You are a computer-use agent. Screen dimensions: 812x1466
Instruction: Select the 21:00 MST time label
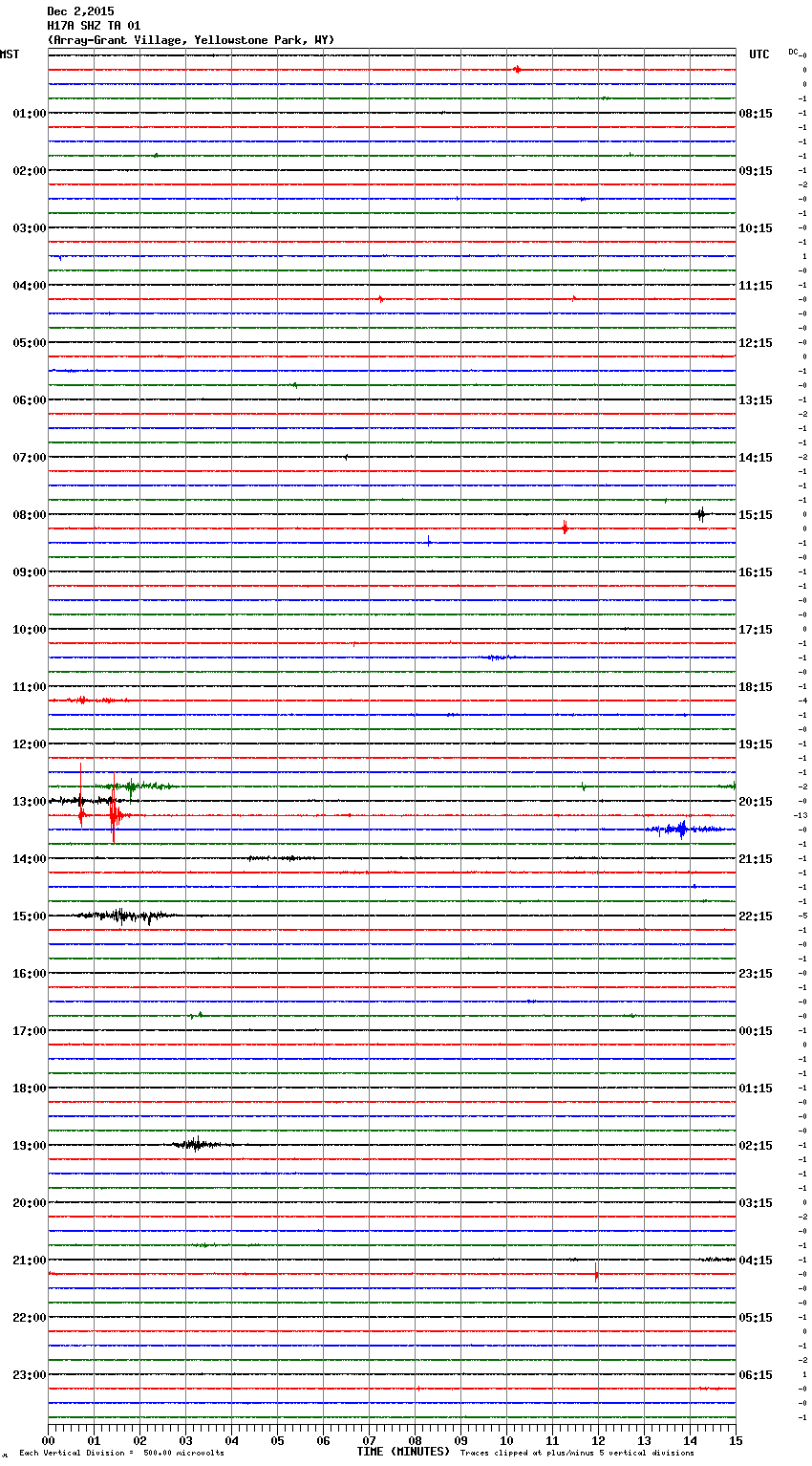tap(30, 1261)
